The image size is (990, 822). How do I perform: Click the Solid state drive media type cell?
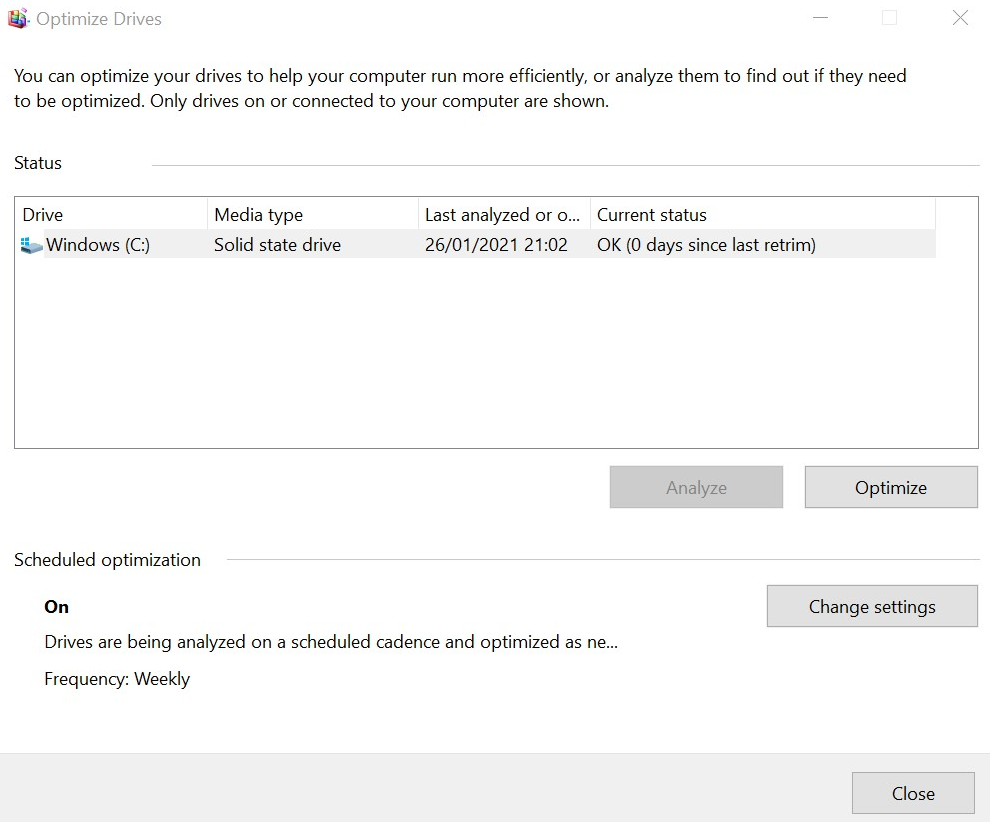pyautogui.click(x=277, y=245)
